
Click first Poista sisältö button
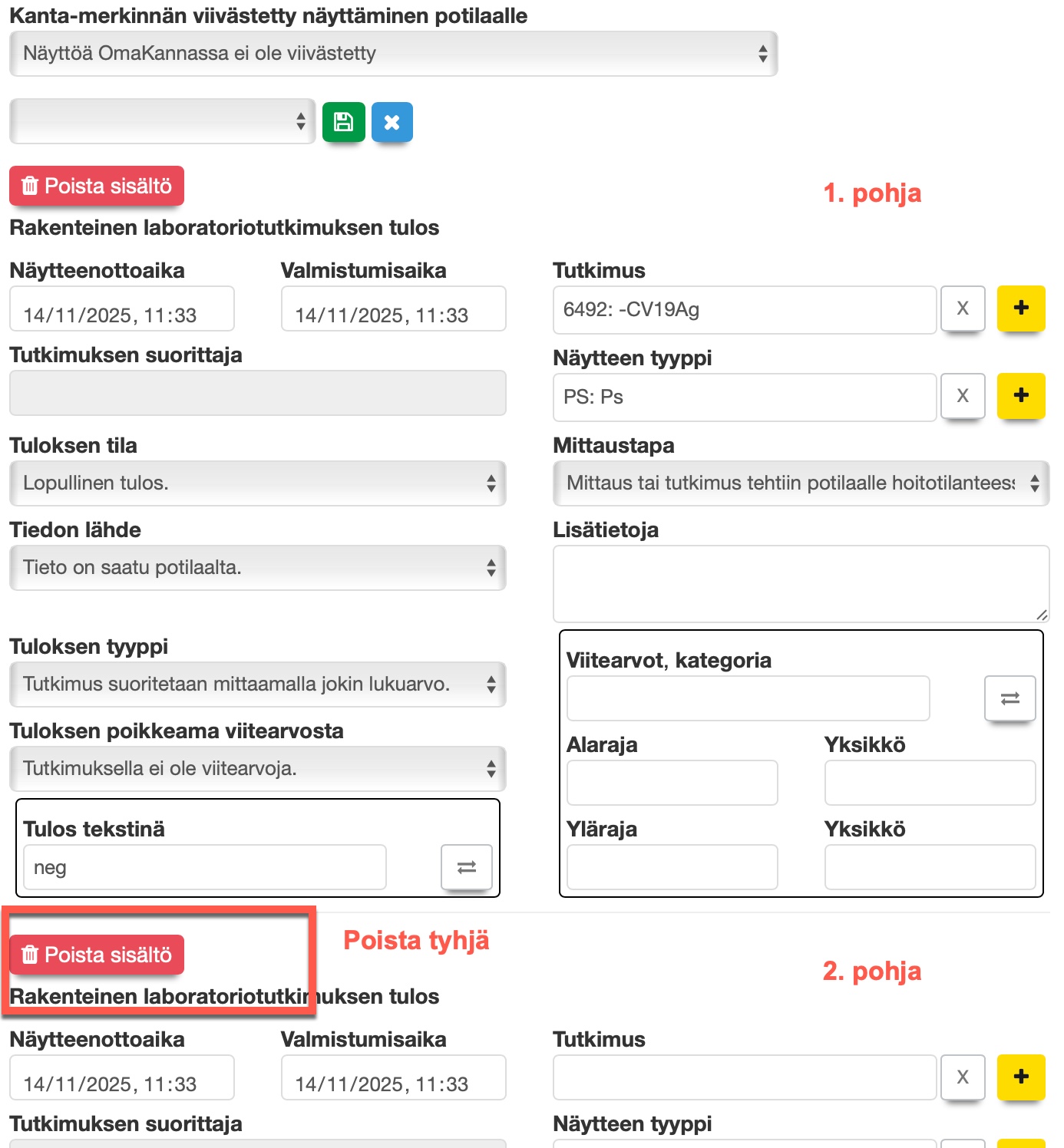coord(97,186)
